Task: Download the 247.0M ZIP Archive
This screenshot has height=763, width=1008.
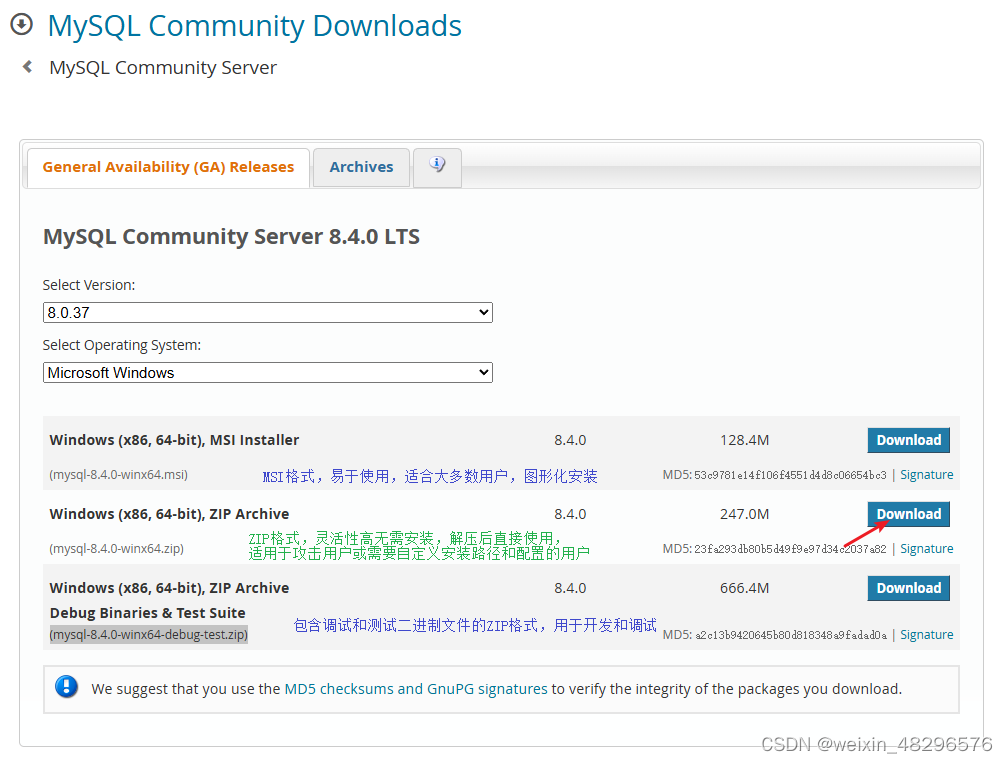Action: [908, 514]
